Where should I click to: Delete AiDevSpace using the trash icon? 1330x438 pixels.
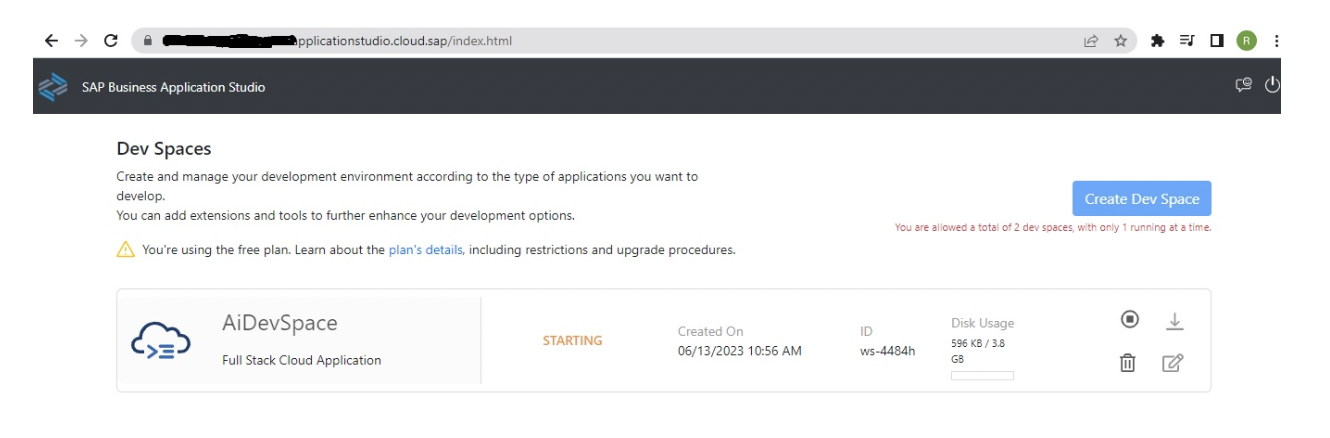tap(1127, 363)
